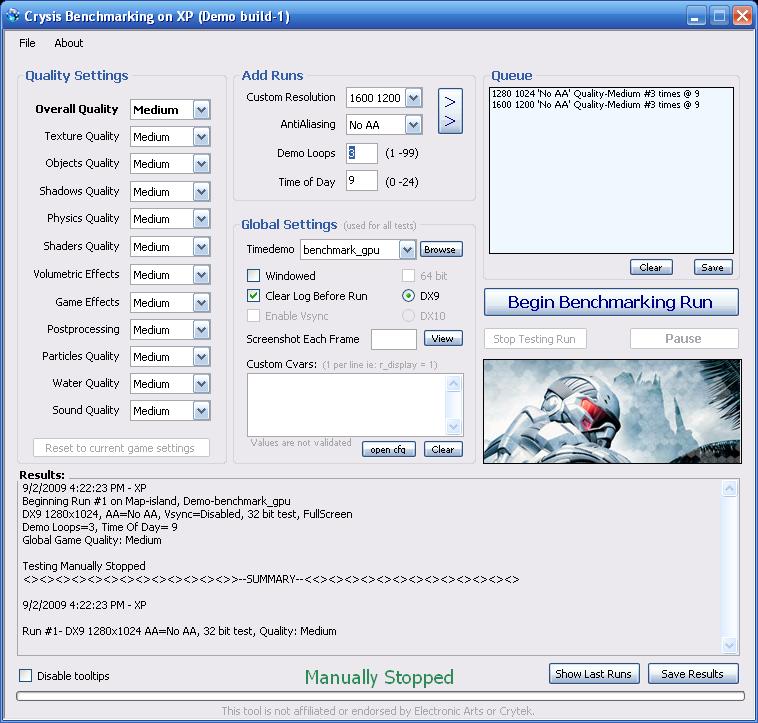Click the Demo Loops input field
Image resolution: width=758 pixels, height=723 pixels.
362,153
